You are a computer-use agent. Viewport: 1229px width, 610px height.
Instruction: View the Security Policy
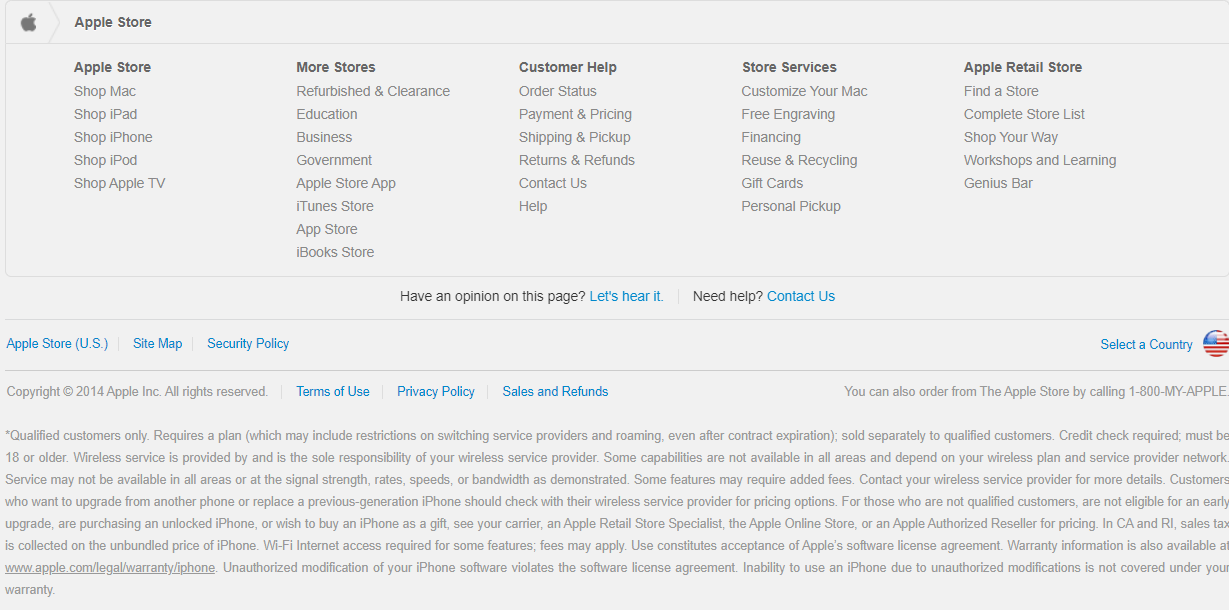(x=248, y=343)
